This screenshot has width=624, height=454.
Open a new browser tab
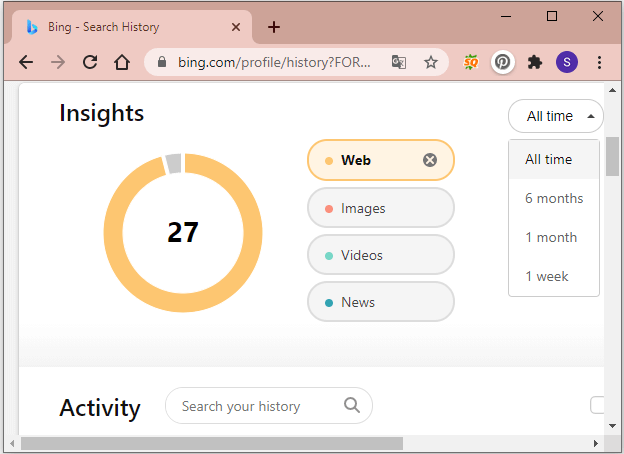point(274,27)
